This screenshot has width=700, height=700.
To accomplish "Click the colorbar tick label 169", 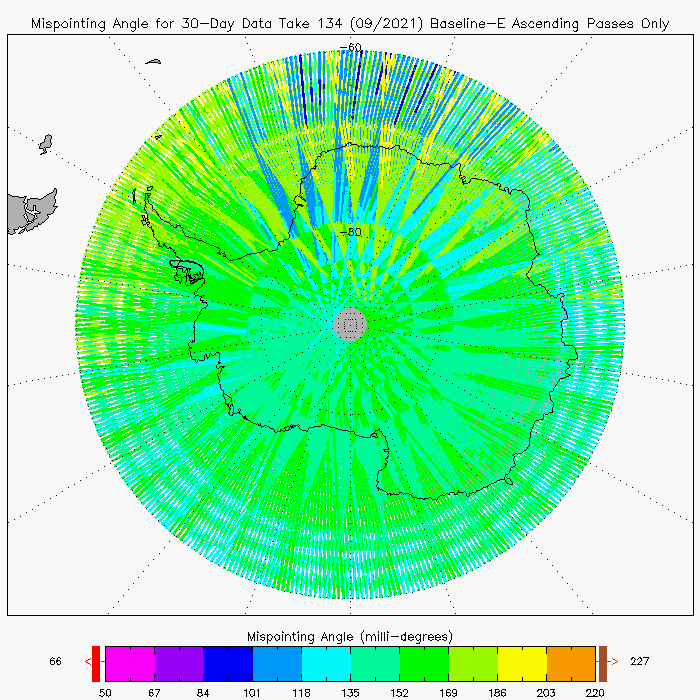I will tap(448, 693).
